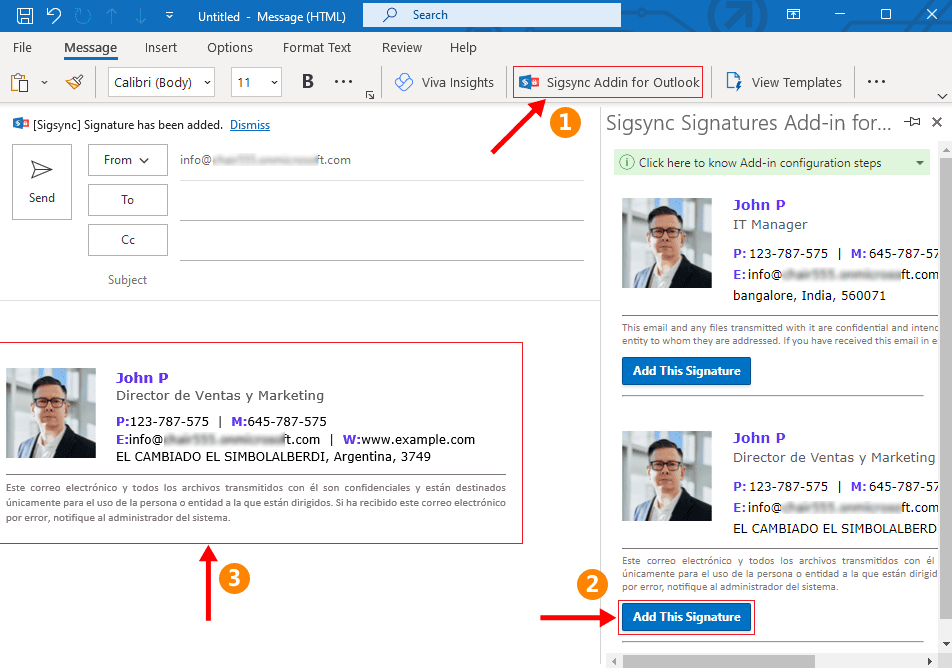
Task: Click the Save icon in title bar
Action: click(x=25, y=15)
